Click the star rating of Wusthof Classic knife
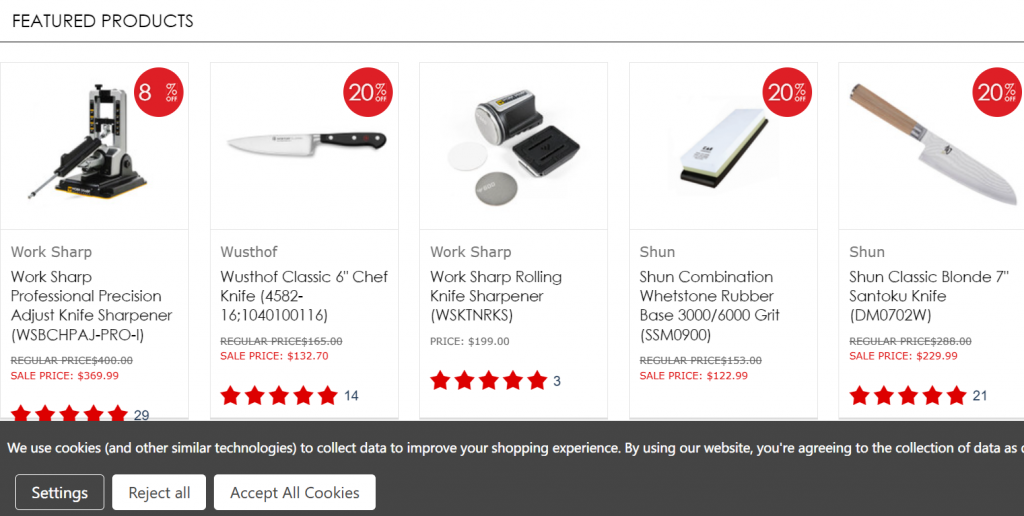This screenshot has height=516, width=1024. [279, 395]
